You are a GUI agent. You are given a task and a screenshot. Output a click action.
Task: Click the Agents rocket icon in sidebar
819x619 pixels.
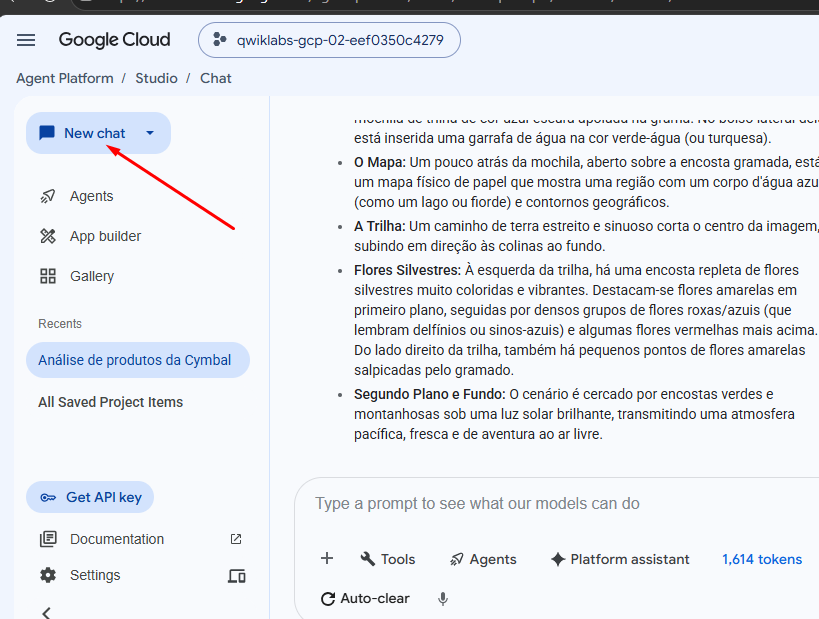click(x=48, y=196)
